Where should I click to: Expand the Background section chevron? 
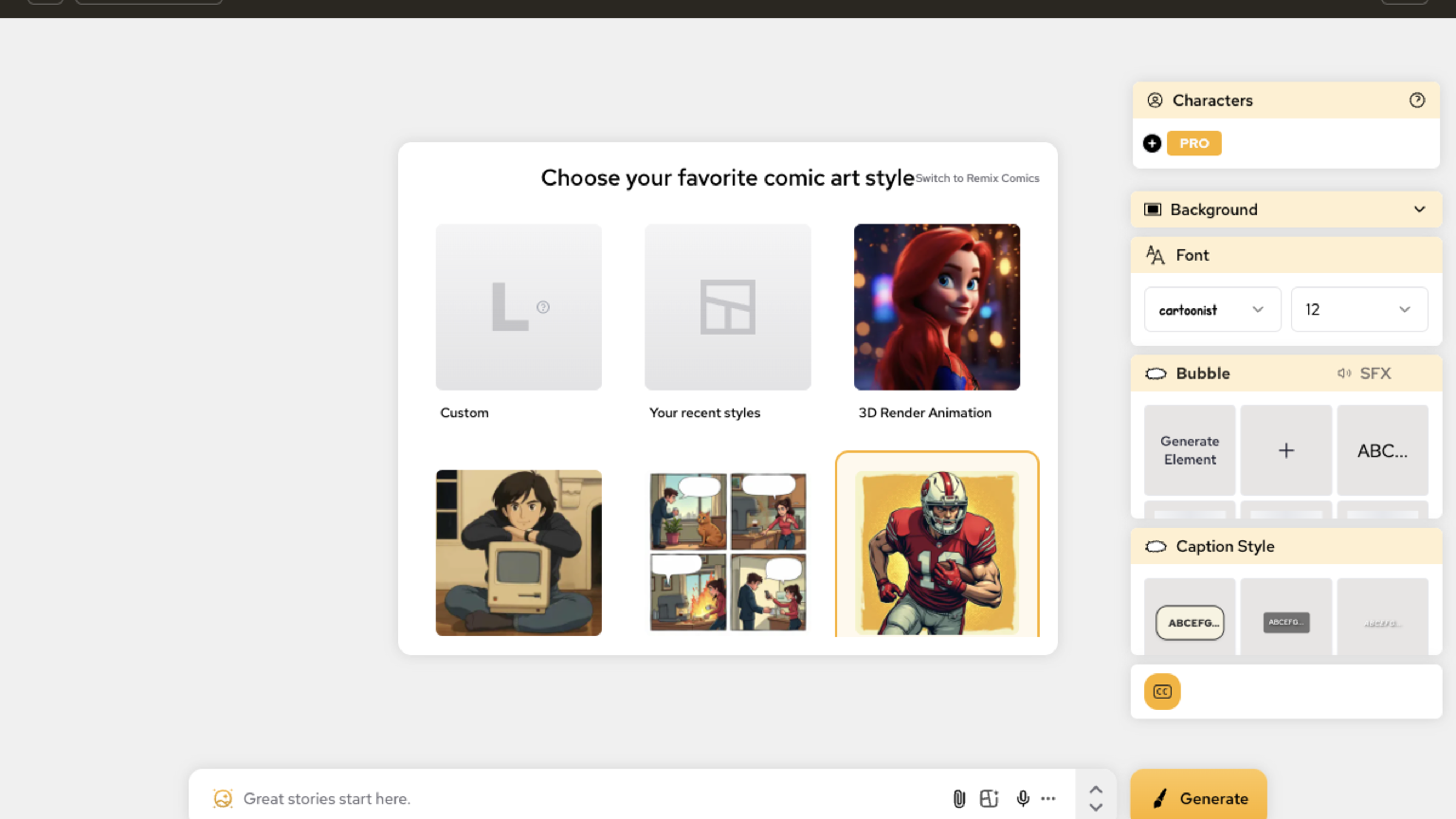click(x=1419, y=209)
